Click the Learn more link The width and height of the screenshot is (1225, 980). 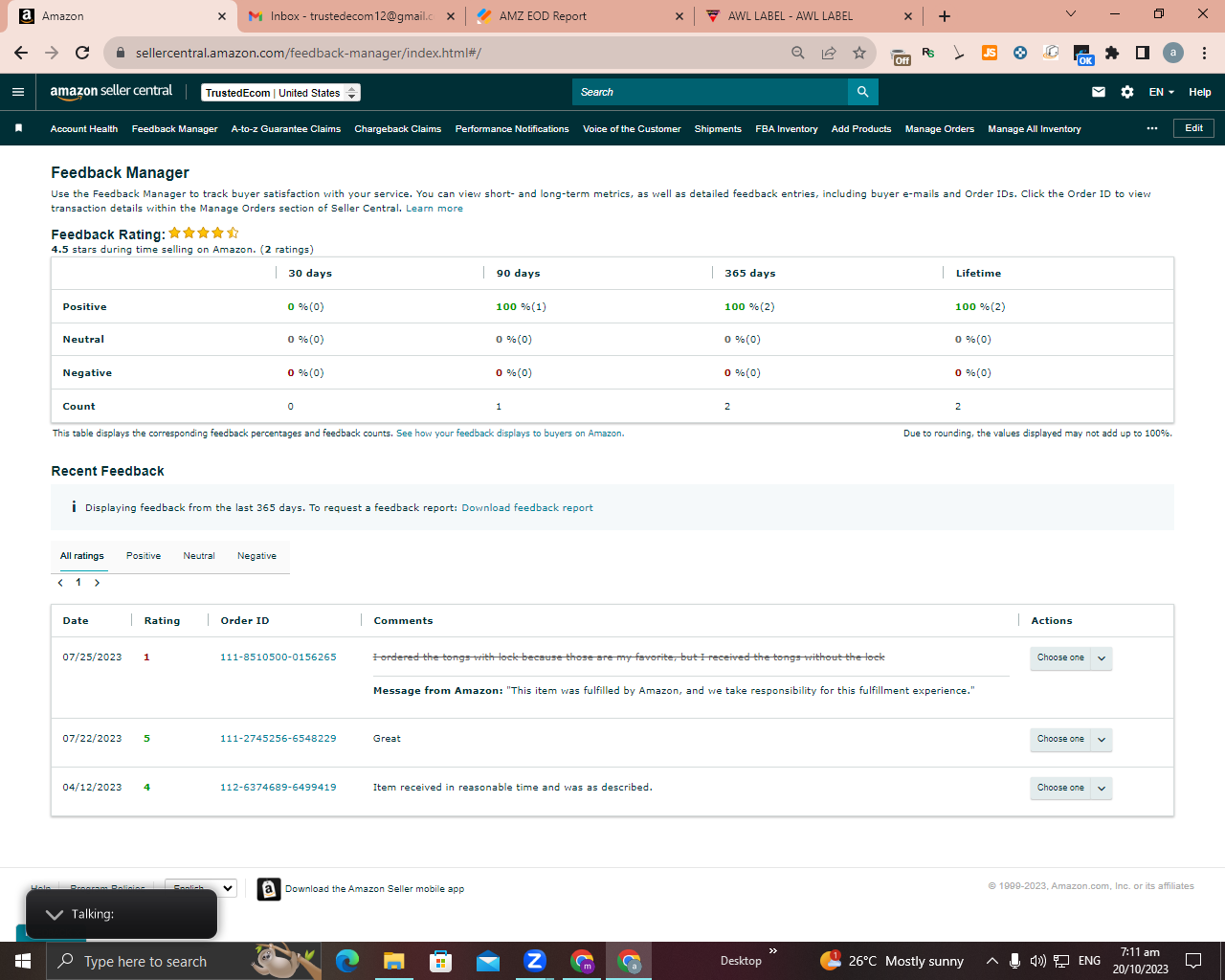pyautogui.click(x=434, y=209)
